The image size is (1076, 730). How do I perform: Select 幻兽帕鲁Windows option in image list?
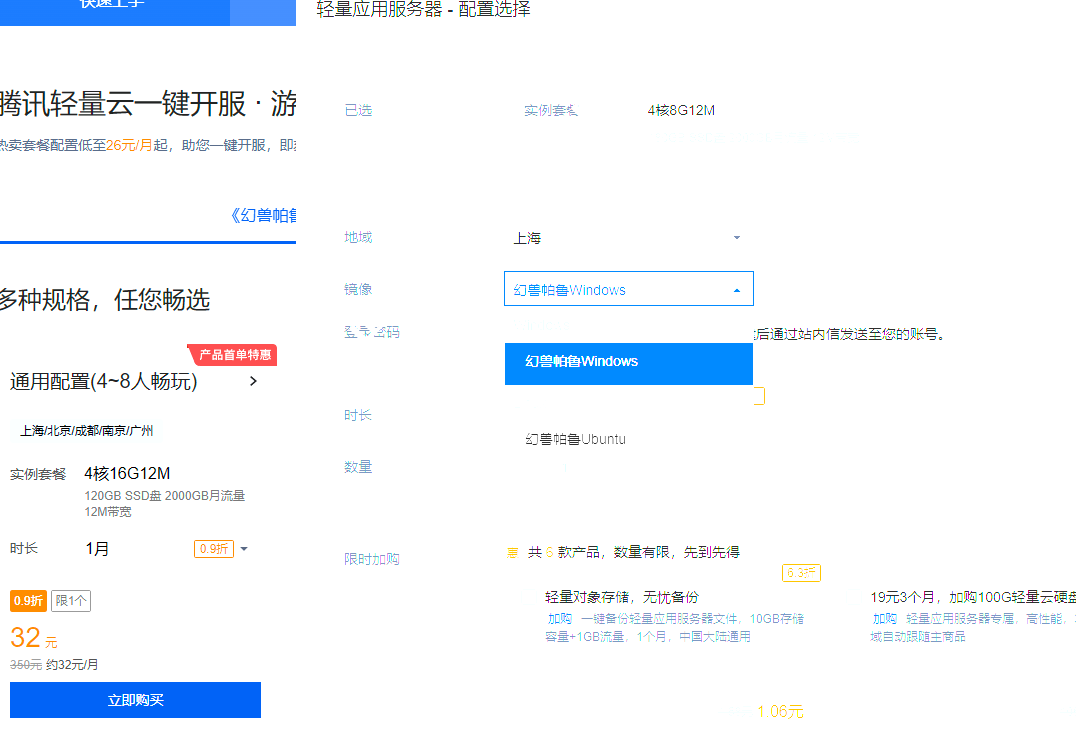pos(628,362)
